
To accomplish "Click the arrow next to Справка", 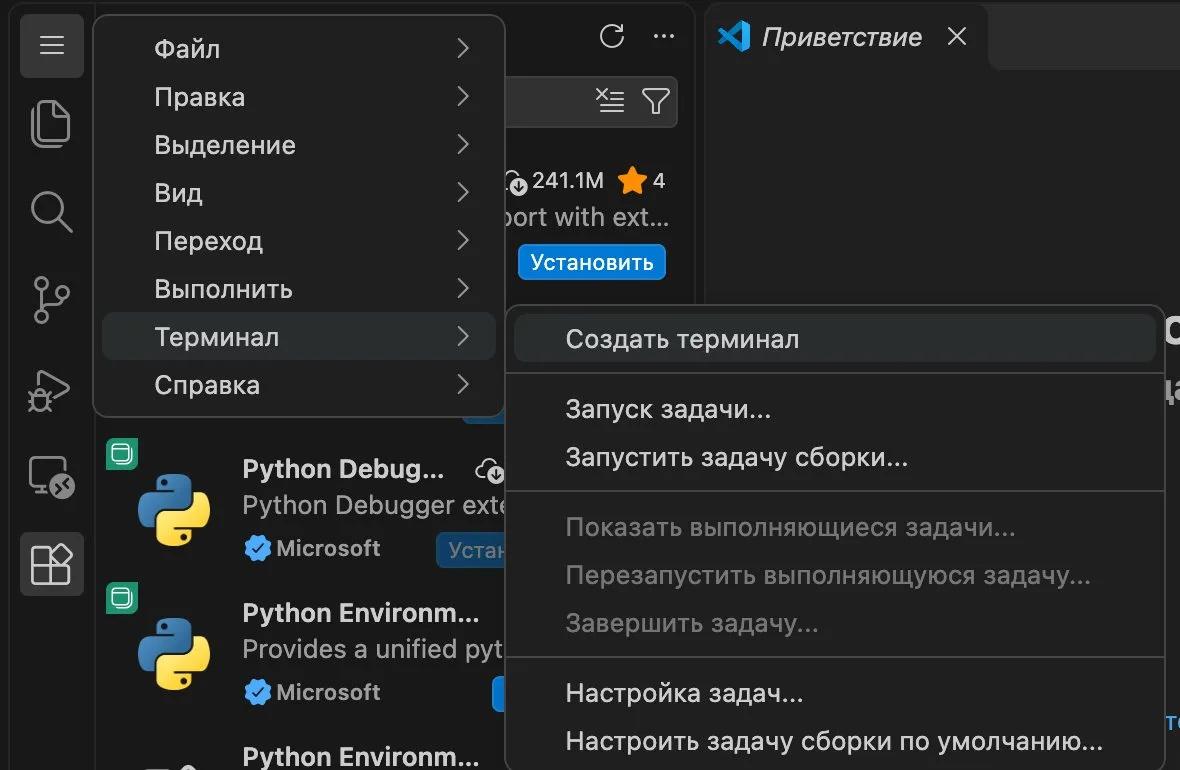I will coord(463,385).
